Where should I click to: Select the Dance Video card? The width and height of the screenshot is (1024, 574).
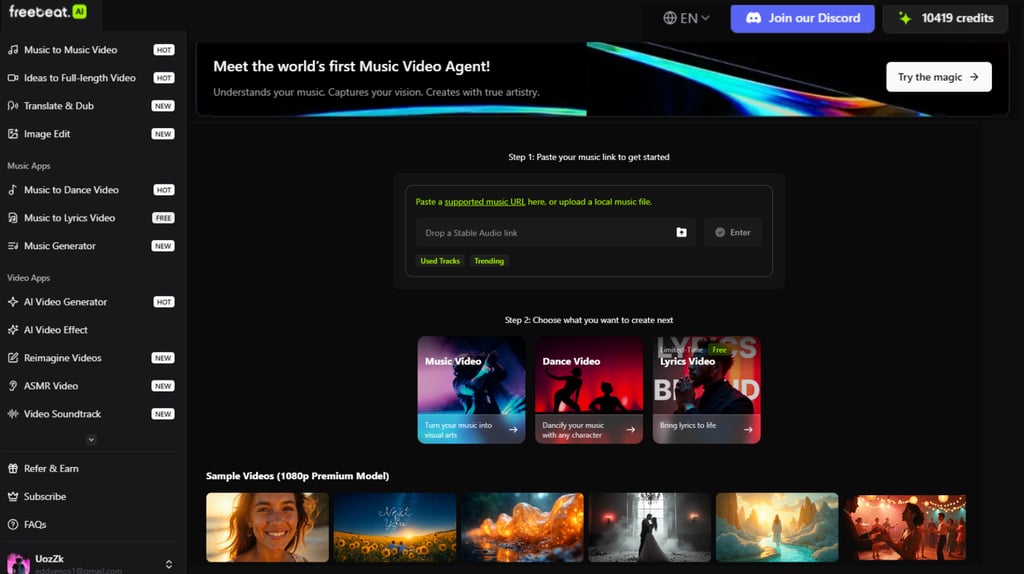[589, 390]
